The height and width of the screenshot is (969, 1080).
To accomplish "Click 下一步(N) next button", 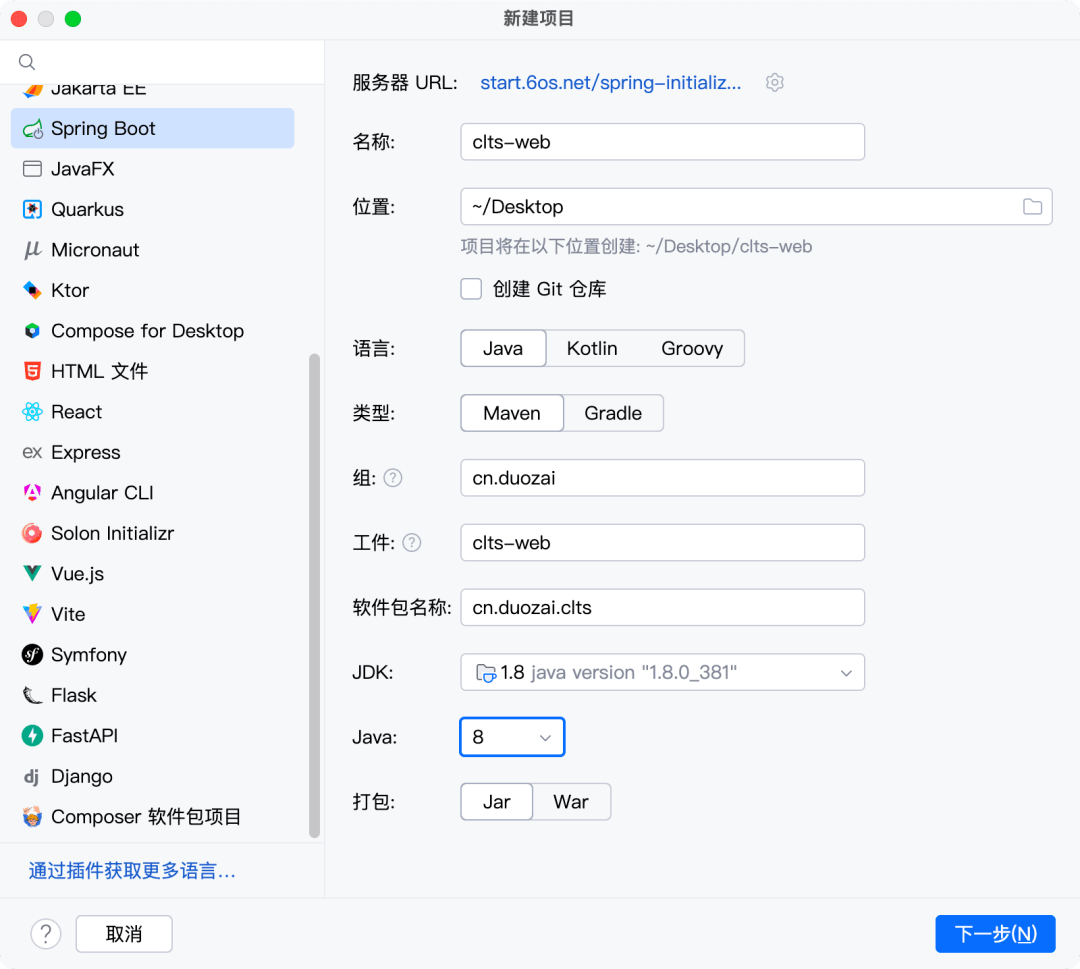I will click(995, 934).
